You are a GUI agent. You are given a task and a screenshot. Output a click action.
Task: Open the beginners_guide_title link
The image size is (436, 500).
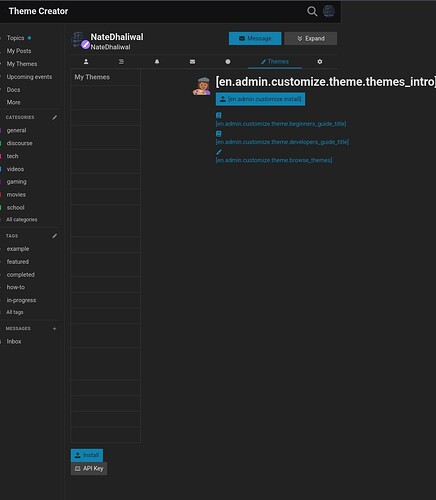tap(281, 124)
